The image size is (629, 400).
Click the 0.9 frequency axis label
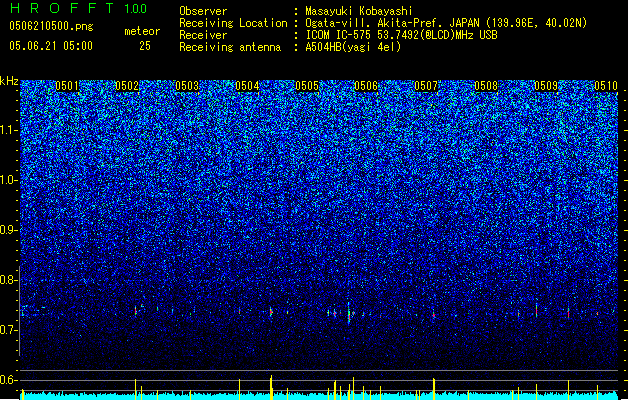(x=9, y=230)
